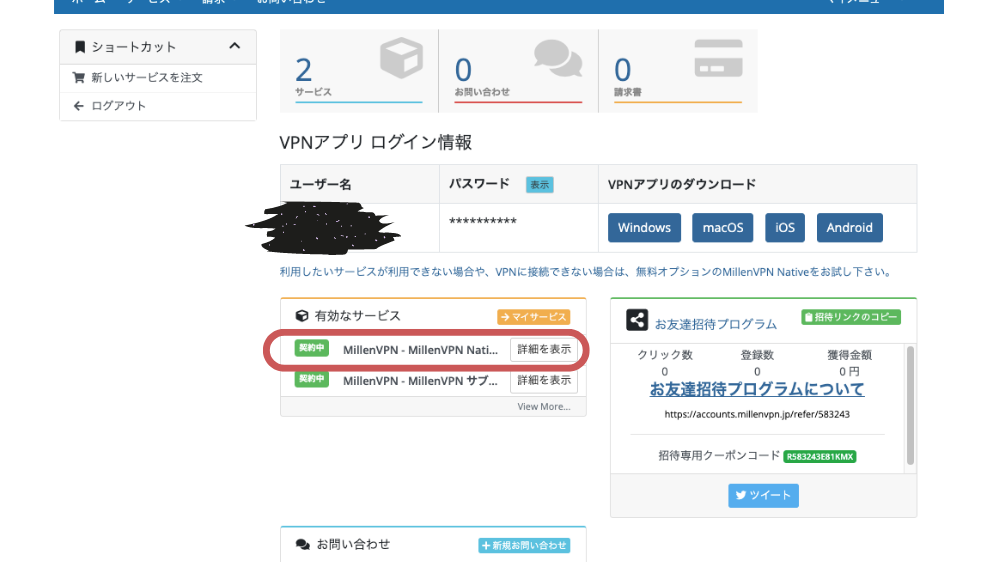
Task: Open お友達招待プログラム heading link
Action: tap(716, 324)
